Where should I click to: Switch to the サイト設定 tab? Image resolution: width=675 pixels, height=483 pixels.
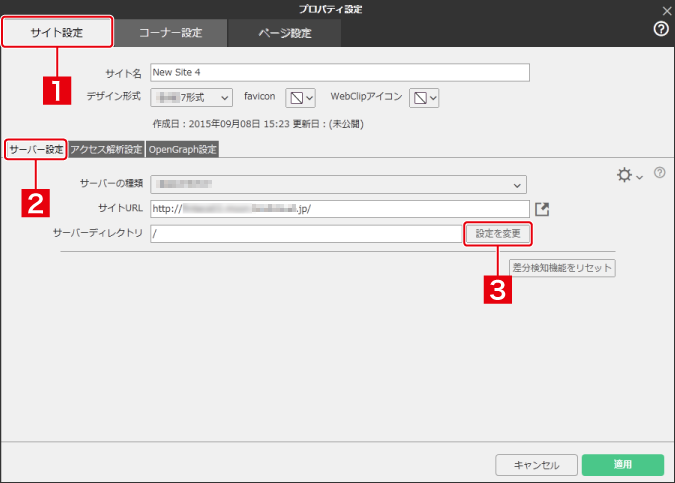[57, 32]
